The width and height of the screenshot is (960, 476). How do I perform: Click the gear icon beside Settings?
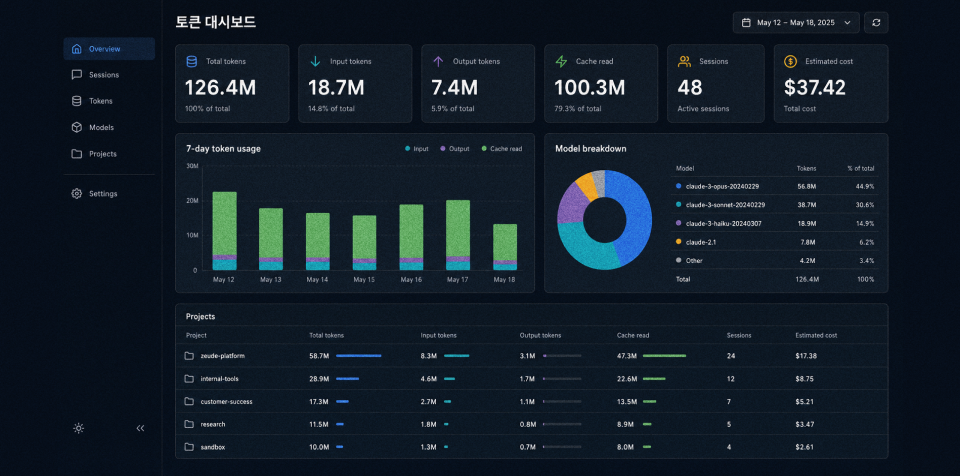pos(77,194)
